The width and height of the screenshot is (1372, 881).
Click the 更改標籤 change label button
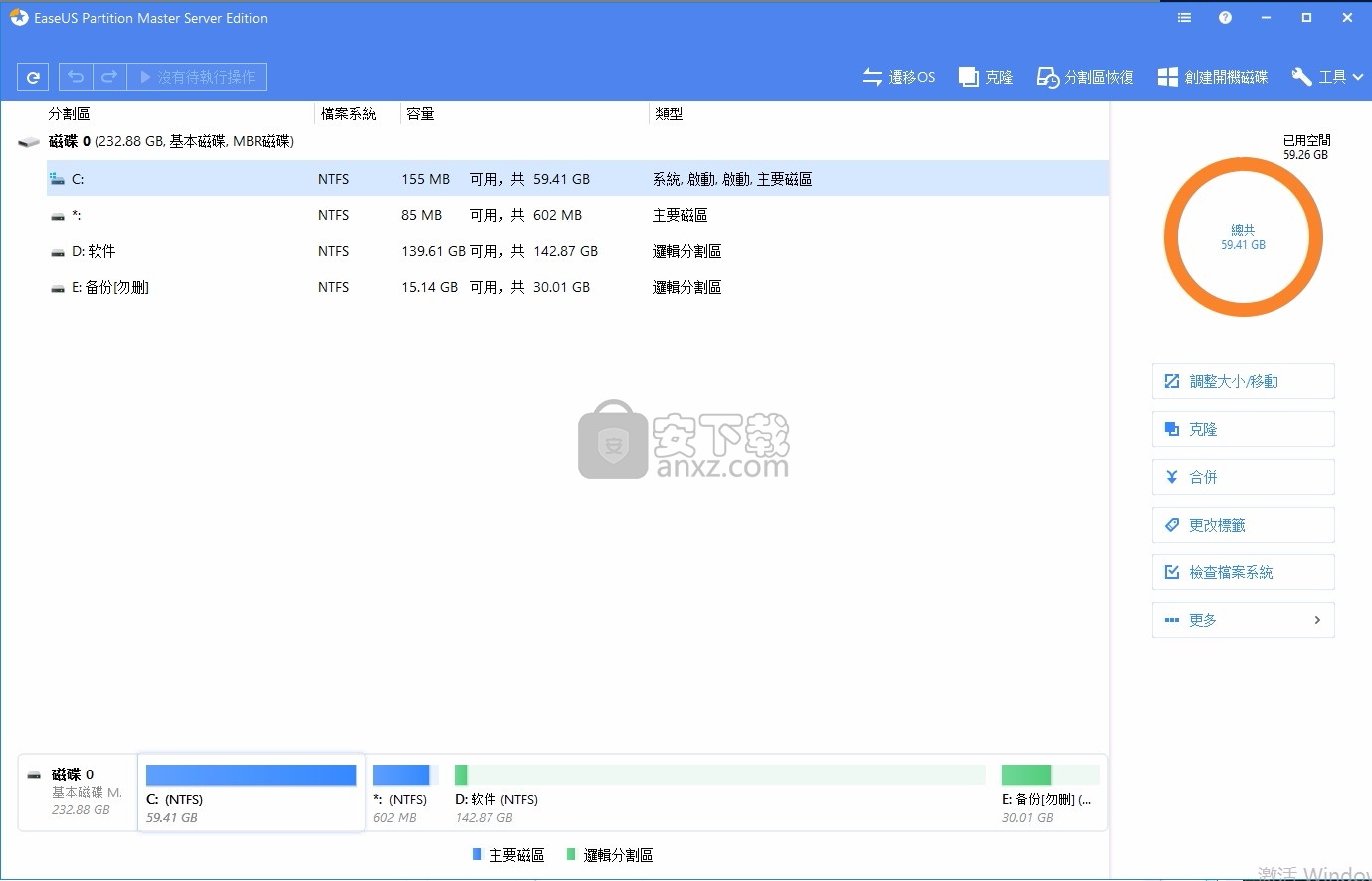click(1243, 525)
